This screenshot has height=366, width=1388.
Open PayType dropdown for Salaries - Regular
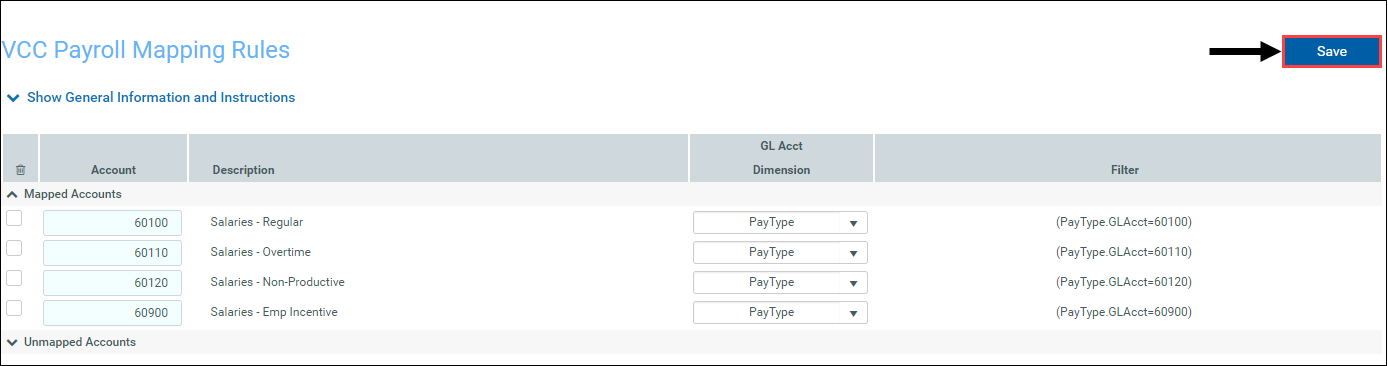pyautogui.click(x=780, y=222)
